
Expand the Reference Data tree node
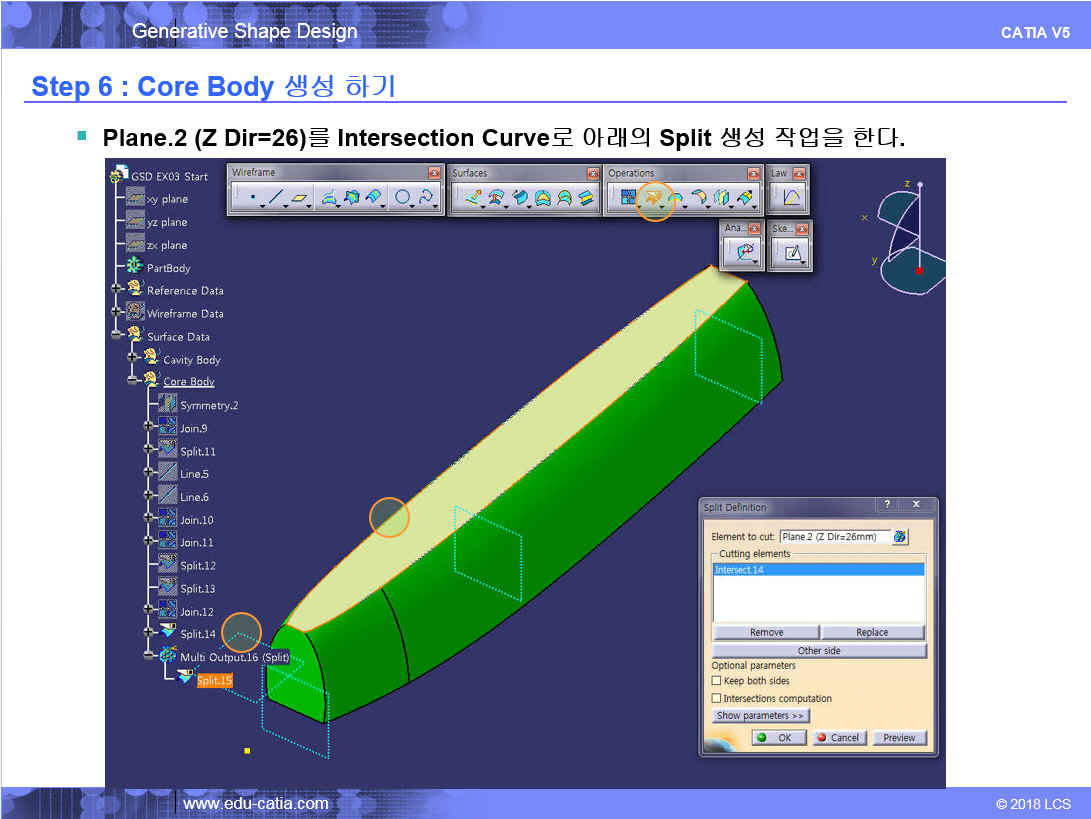pos(117,290)
